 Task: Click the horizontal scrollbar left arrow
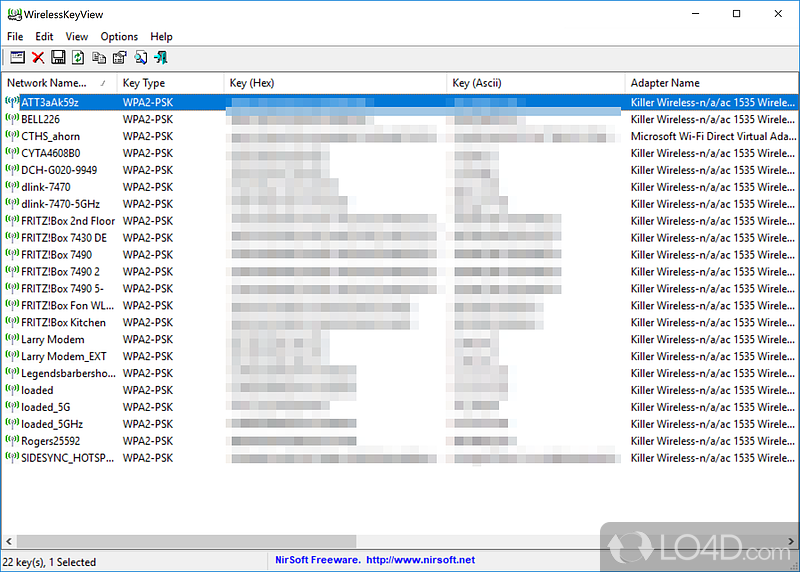pos(9,541)
